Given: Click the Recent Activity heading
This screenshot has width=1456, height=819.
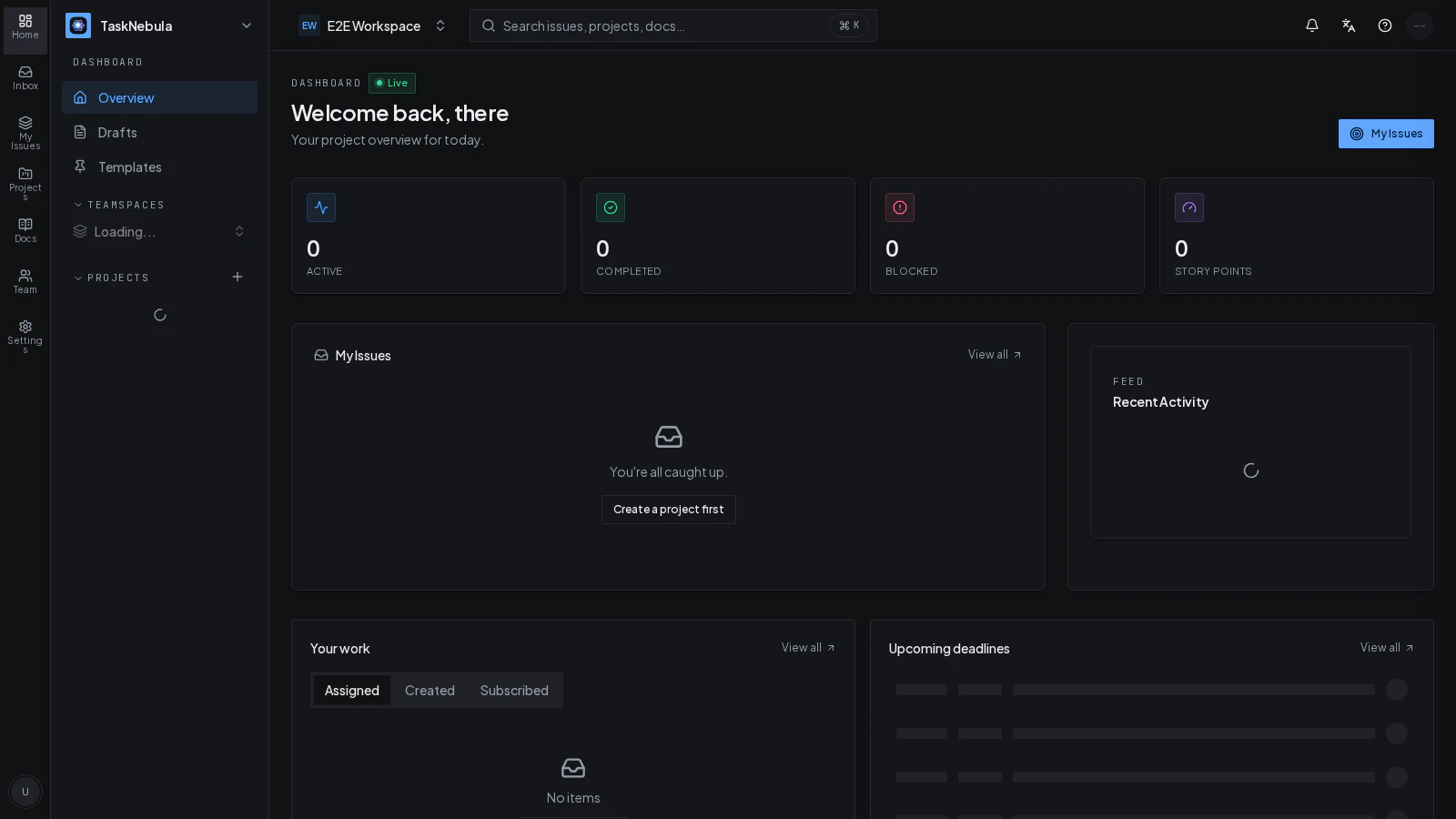Looking at the screenshot, I should 1160,402.
